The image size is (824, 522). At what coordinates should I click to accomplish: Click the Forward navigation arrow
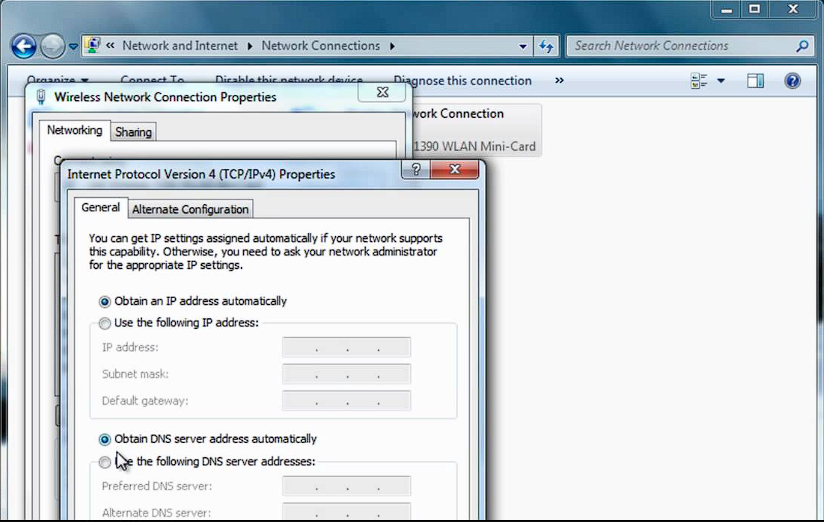[x=53, y=46]
